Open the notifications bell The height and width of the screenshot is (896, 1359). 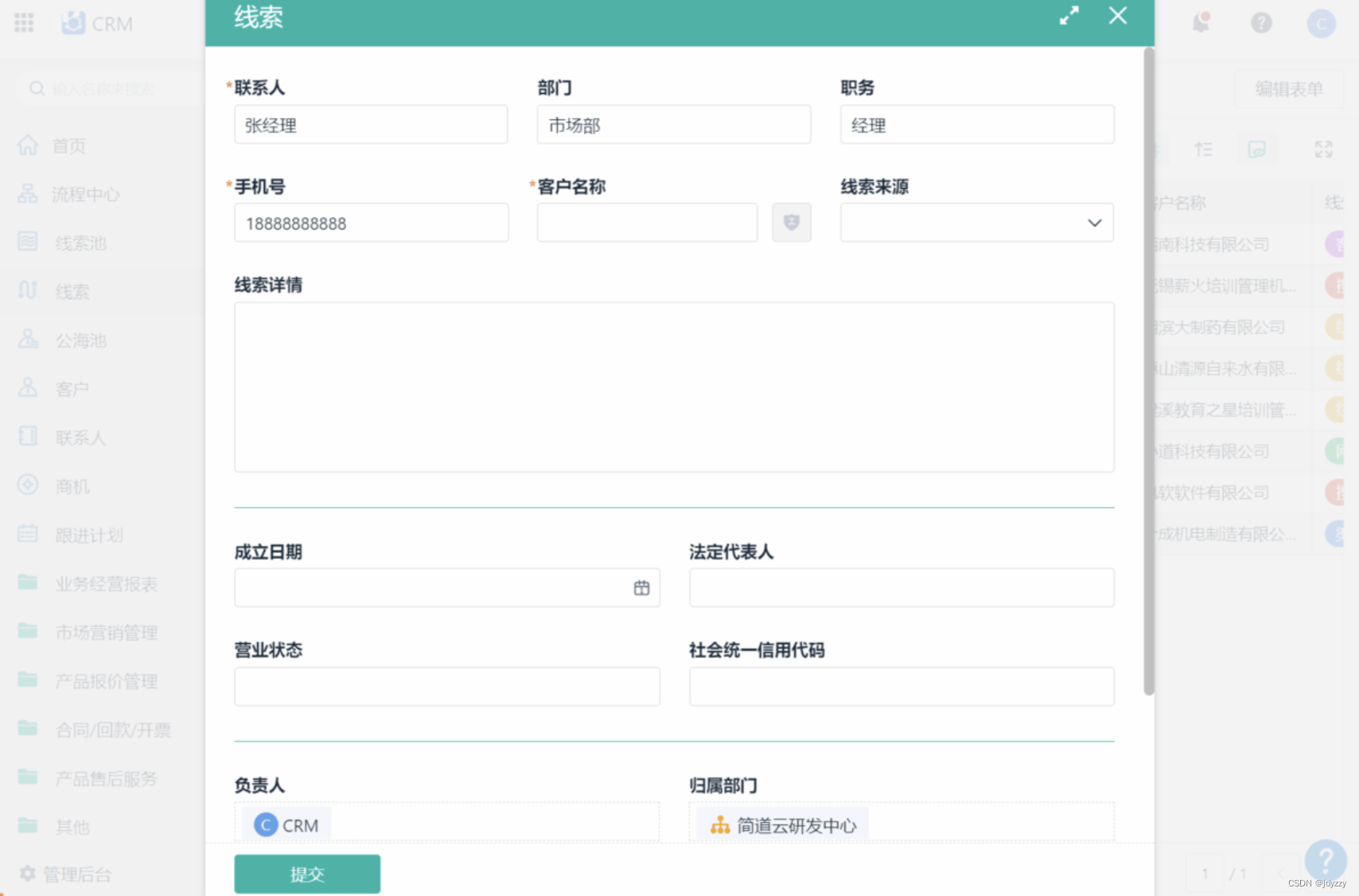pos(1201,23)
